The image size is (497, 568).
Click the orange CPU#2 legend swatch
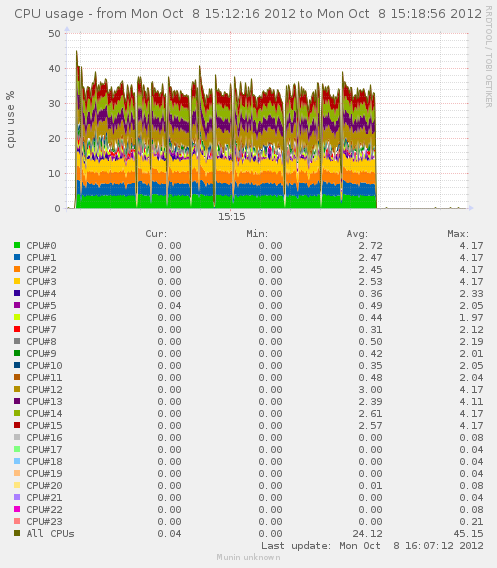[17, 269]
